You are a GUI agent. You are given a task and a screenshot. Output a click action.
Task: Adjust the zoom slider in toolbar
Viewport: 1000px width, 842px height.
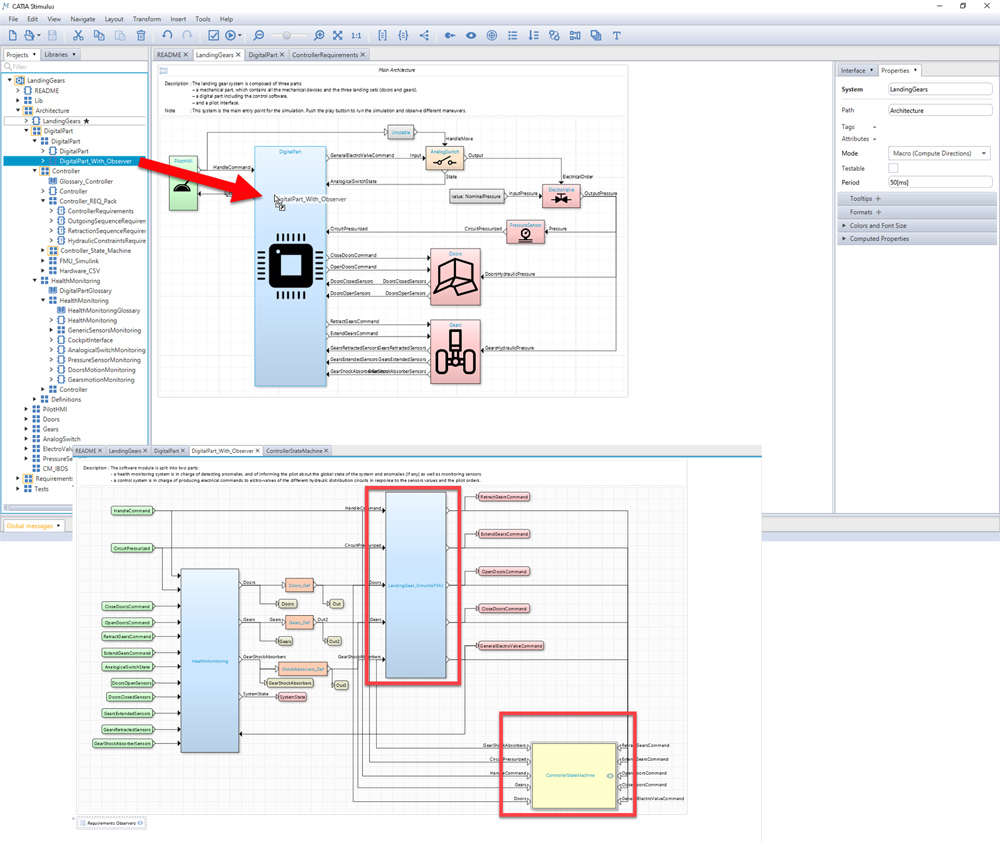(x=286, y=36)
